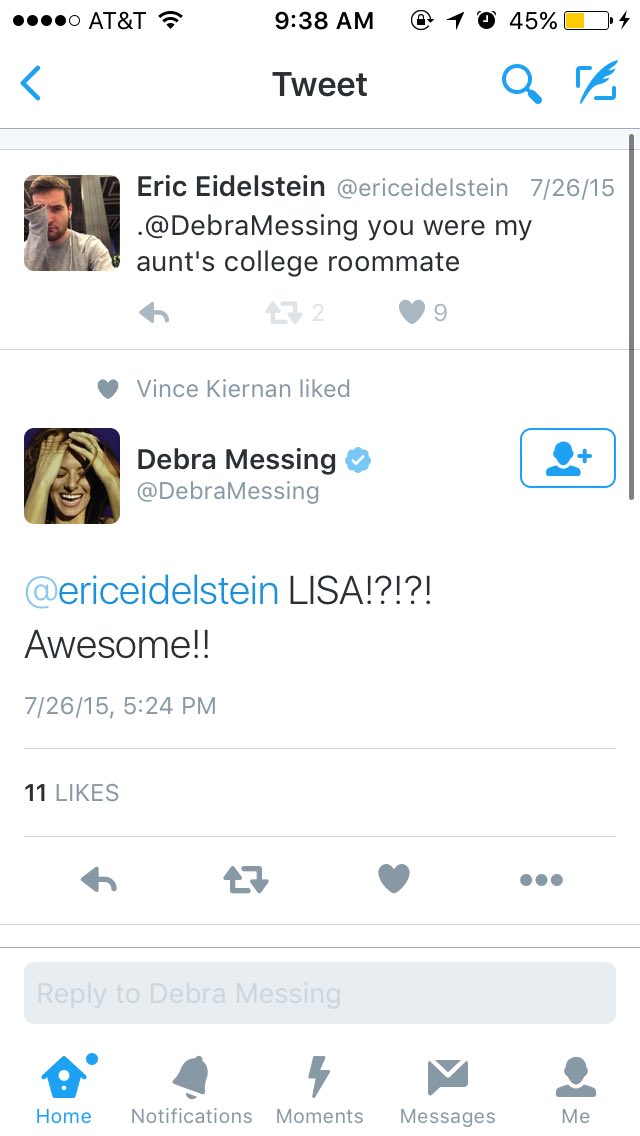Screen dimensions: 640x1136
Task: Go to the Moments tab
Action: (x=320, y=1089)
